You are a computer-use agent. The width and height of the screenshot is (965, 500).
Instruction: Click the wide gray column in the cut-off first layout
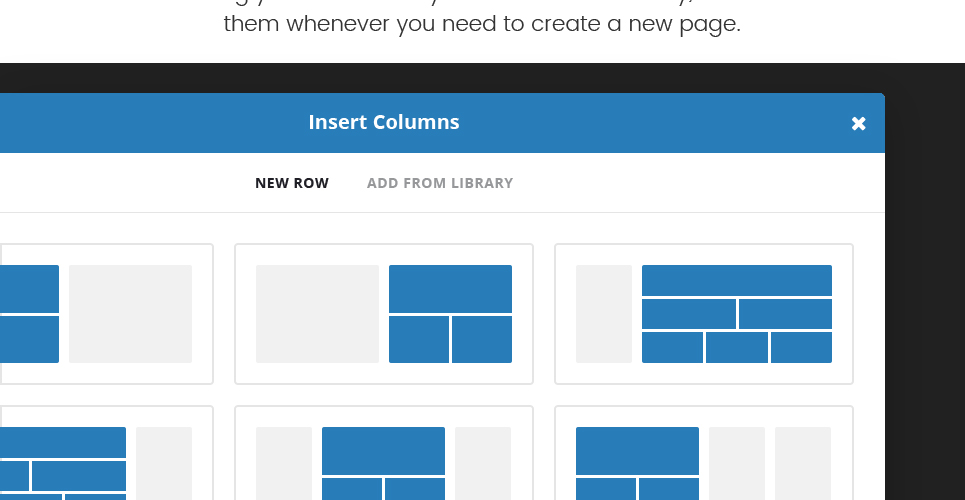click(x=130, y=314)
